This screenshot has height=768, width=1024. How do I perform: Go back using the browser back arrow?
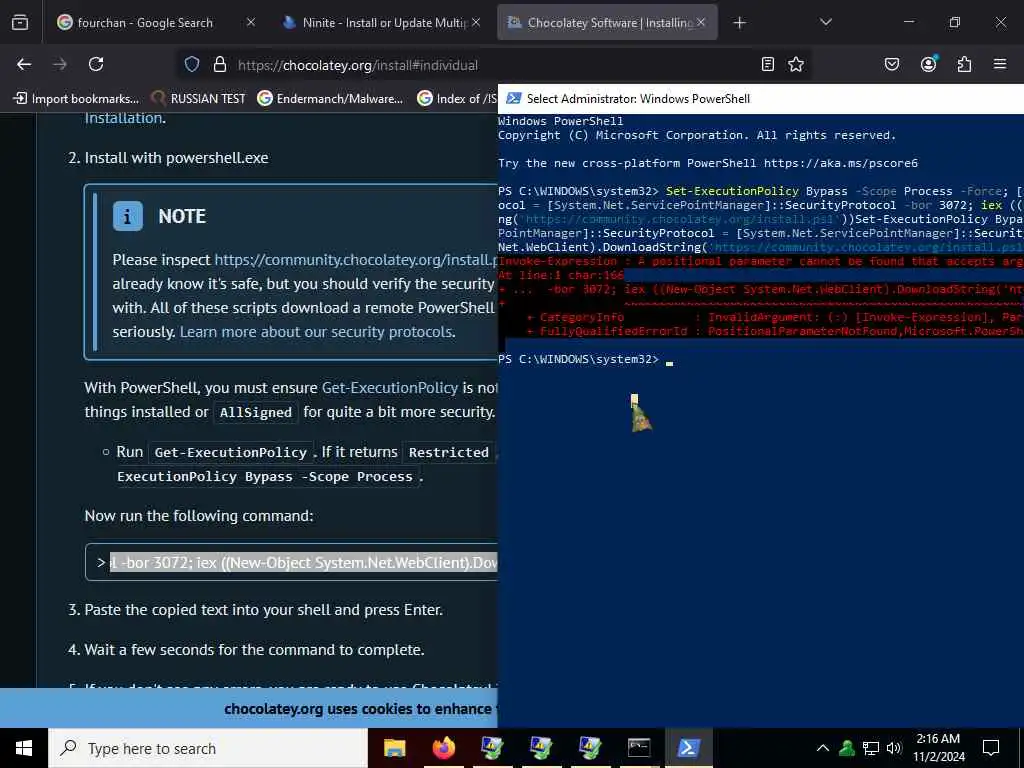click(24, 64)
